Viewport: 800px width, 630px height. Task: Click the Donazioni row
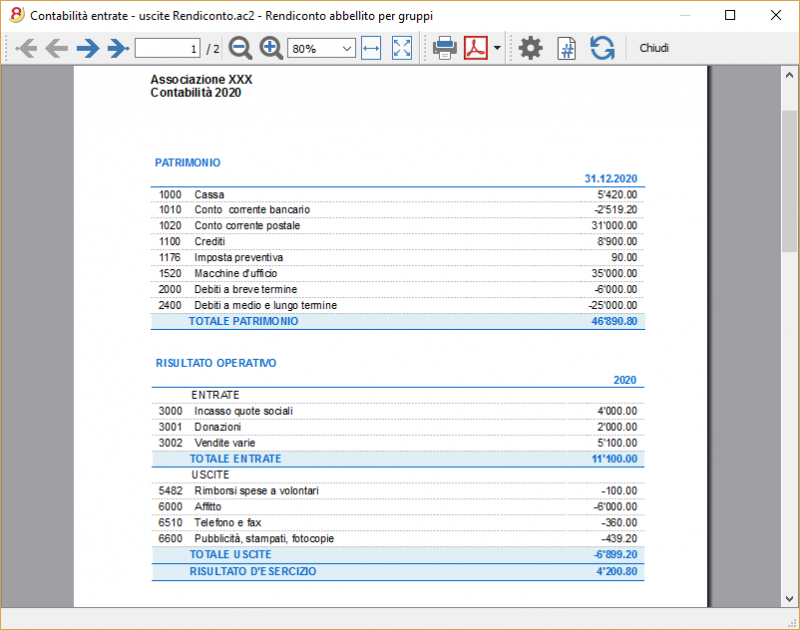pos(397,427)
